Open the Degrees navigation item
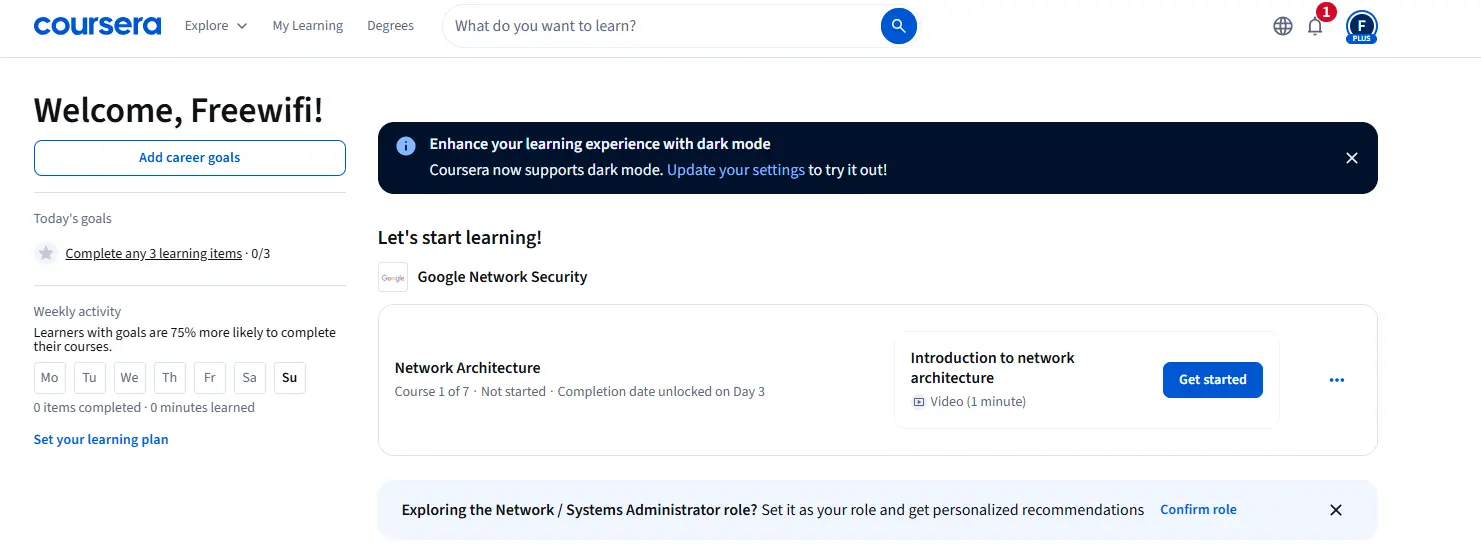 pos(390,26)
